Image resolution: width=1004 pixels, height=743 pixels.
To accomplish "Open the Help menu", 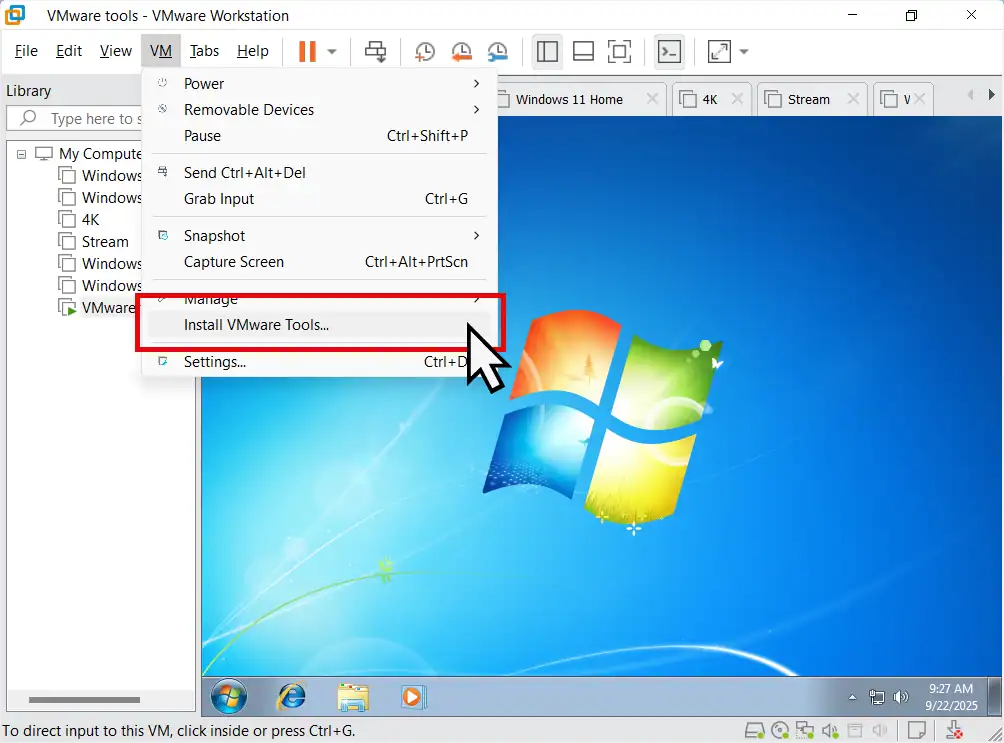I will (x=252, y=51).
